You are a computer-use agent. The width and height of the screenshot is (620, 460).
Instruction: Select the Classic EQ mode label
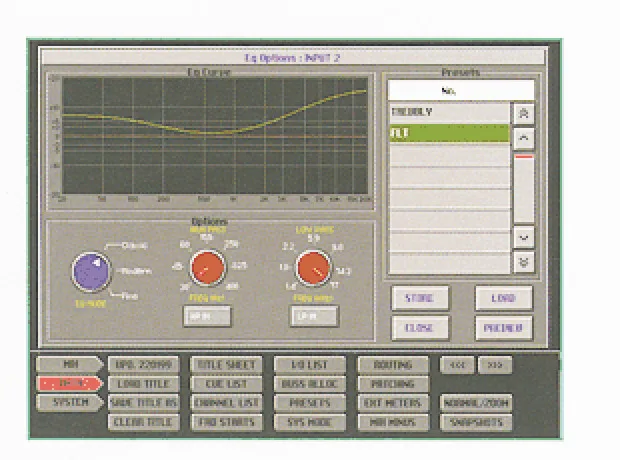(x=135, y=246)
